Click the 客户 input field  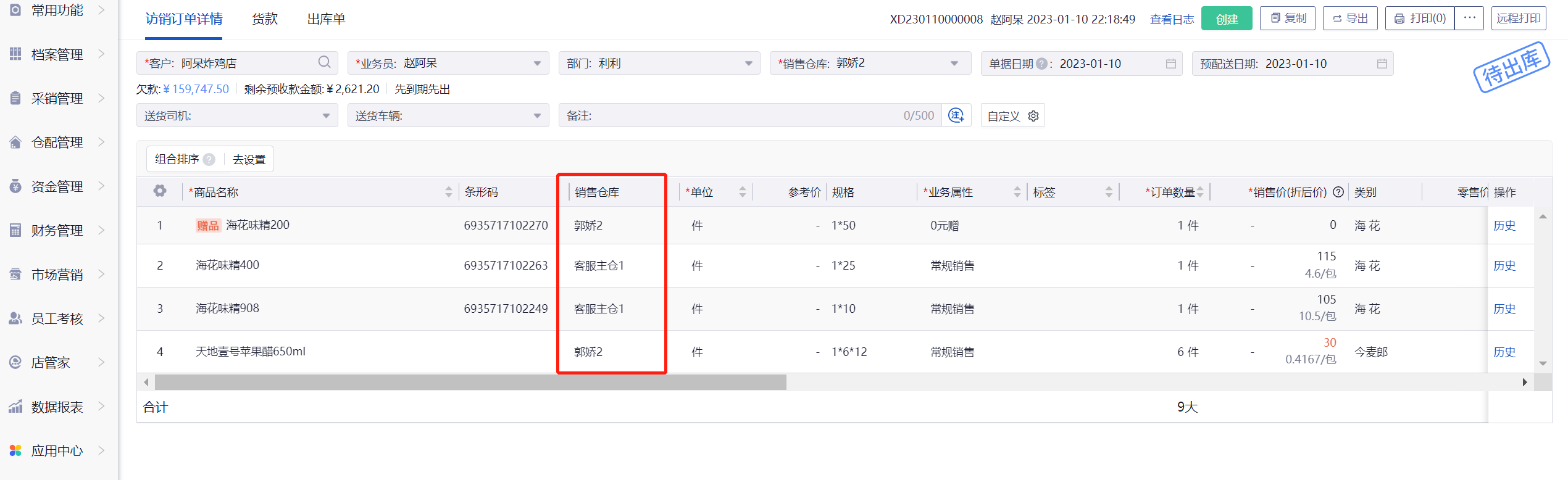tap(237, 64)
